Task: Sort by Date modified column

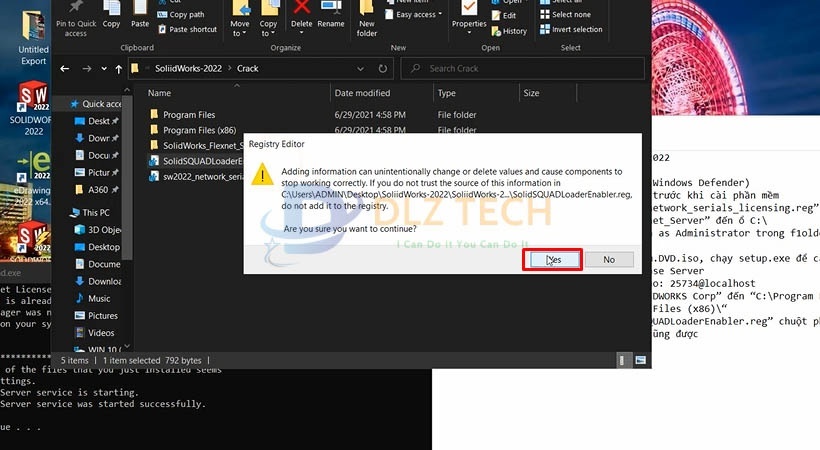Action: (362, 93)
